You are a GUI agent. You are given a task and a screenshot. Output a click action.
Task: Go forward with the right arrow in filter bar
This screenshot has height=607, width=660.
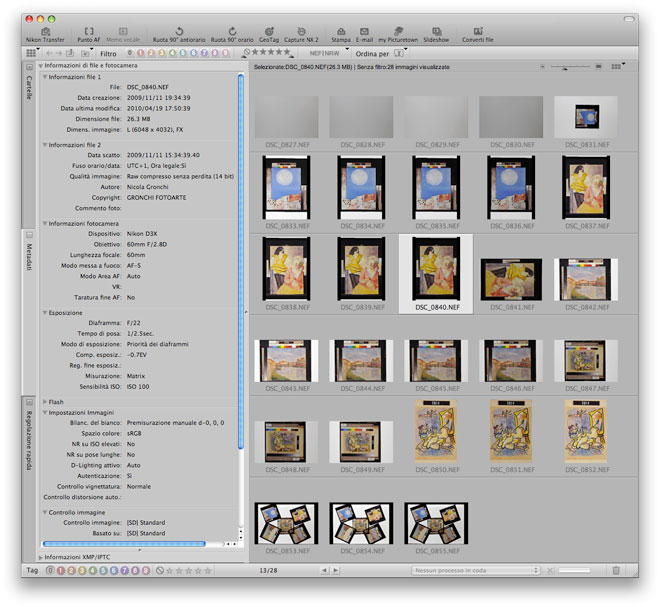click(x=59, y=53)
